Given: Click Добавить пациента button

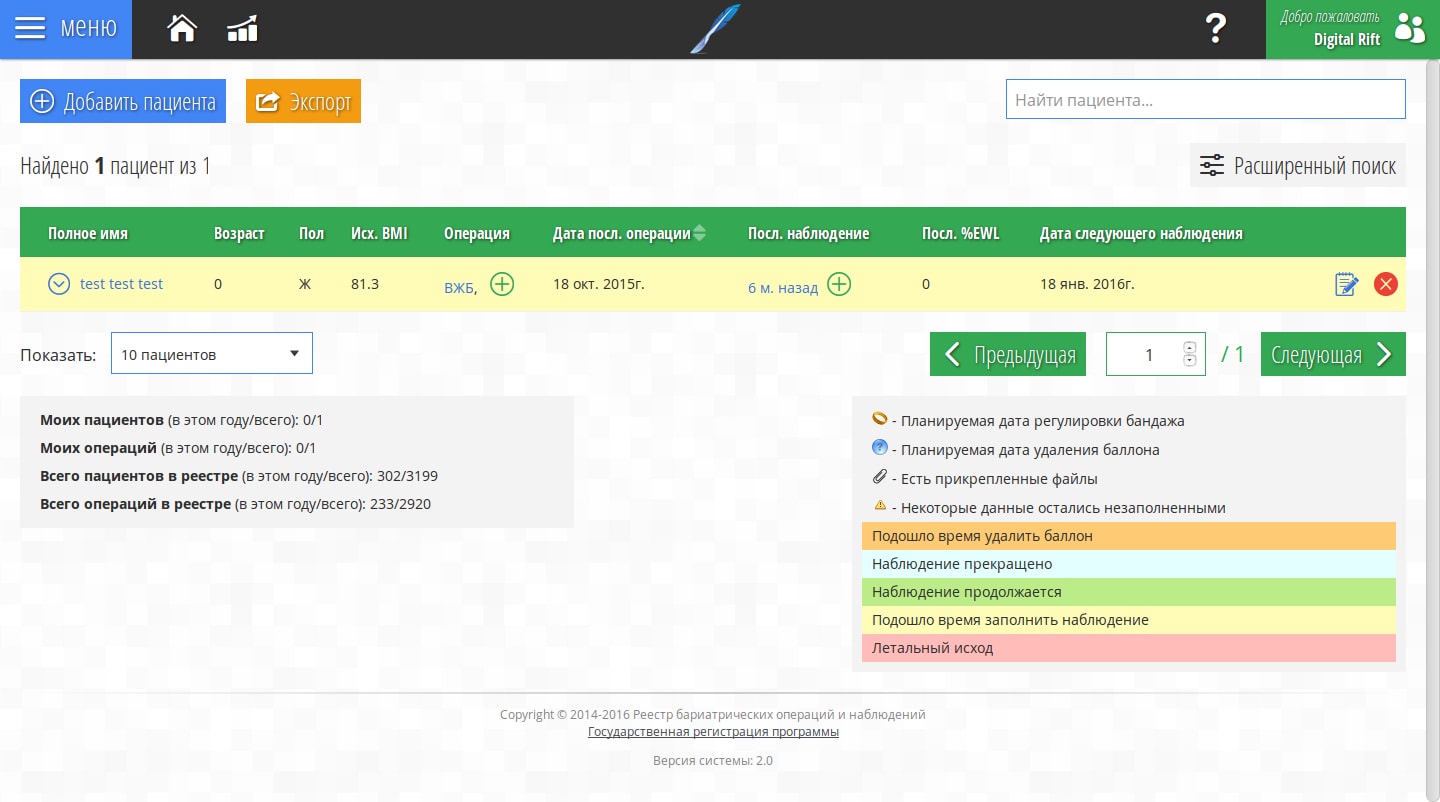Looking at the screenshot, I should click(123, 101).
